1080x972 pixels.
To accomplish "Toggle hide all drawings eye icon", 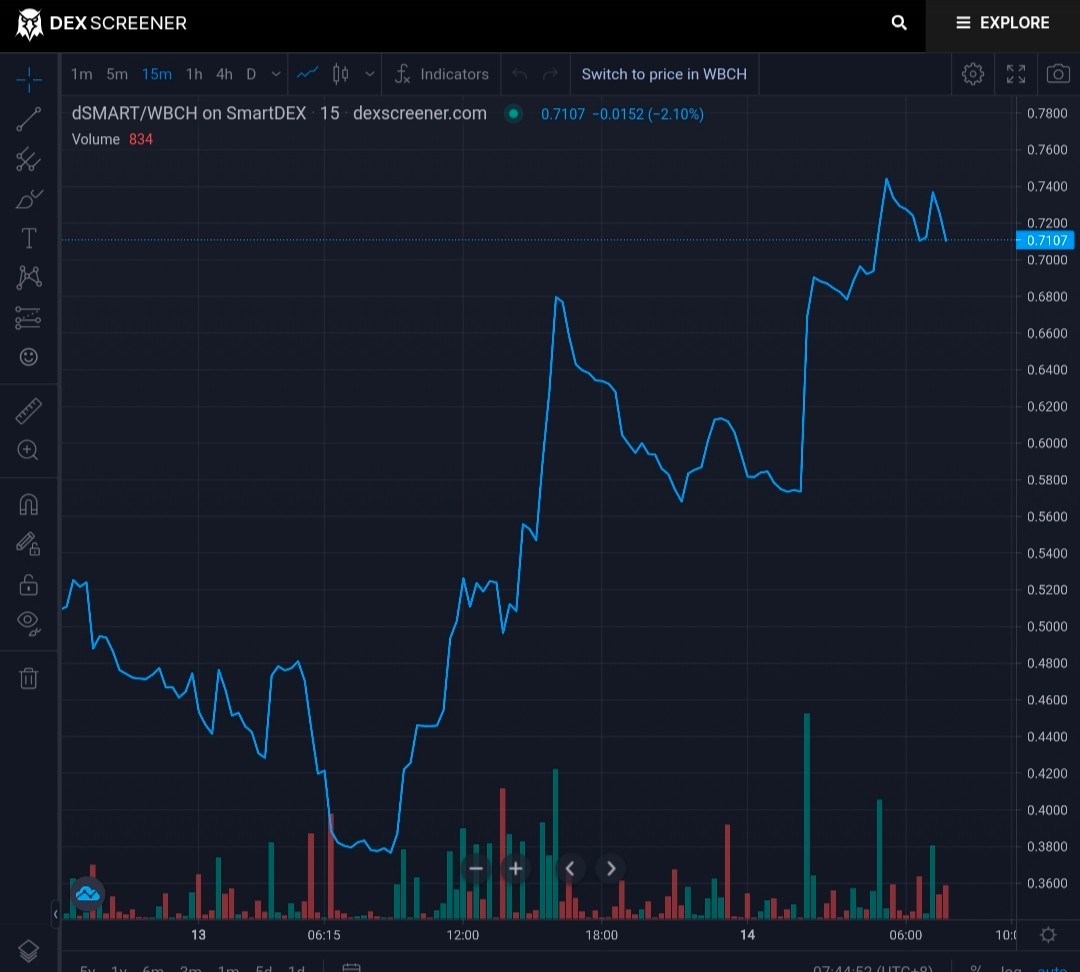I will point(29,623).
